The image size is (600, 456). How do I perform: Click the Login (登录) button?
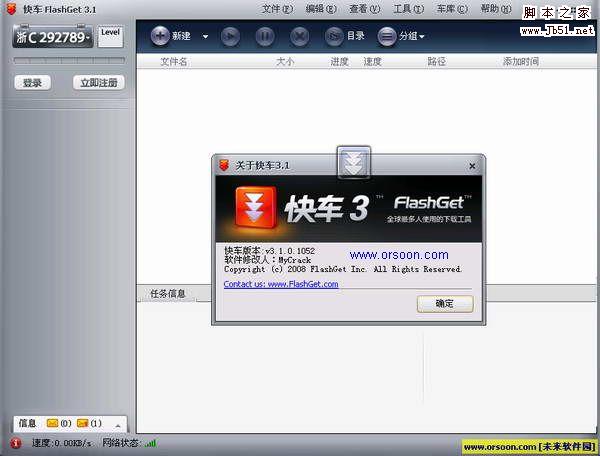tap(33, 83)
